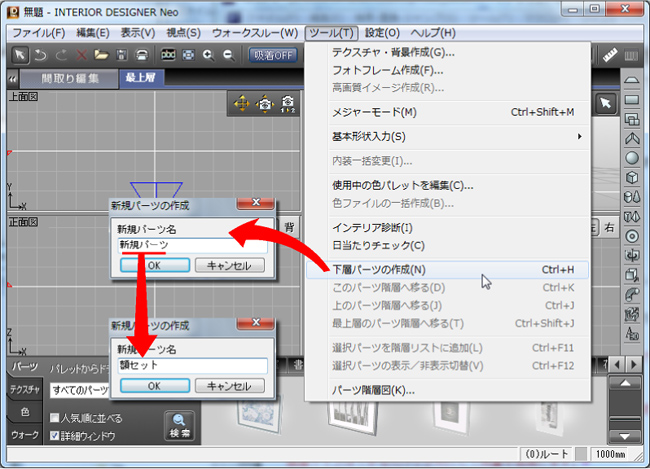The width and height of the screenshot is (650, 469).
Task: Click the pan view arrows icon
Action: pos(242,104)
